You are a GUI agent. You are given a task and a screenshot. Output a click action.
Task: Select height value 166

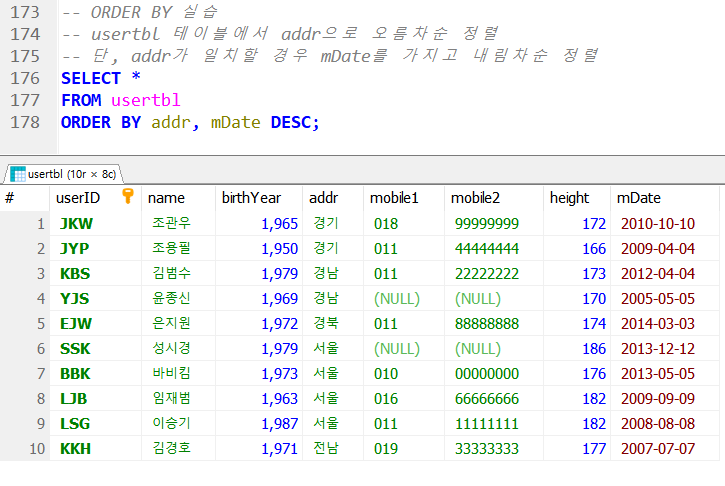tap(594, 249)
